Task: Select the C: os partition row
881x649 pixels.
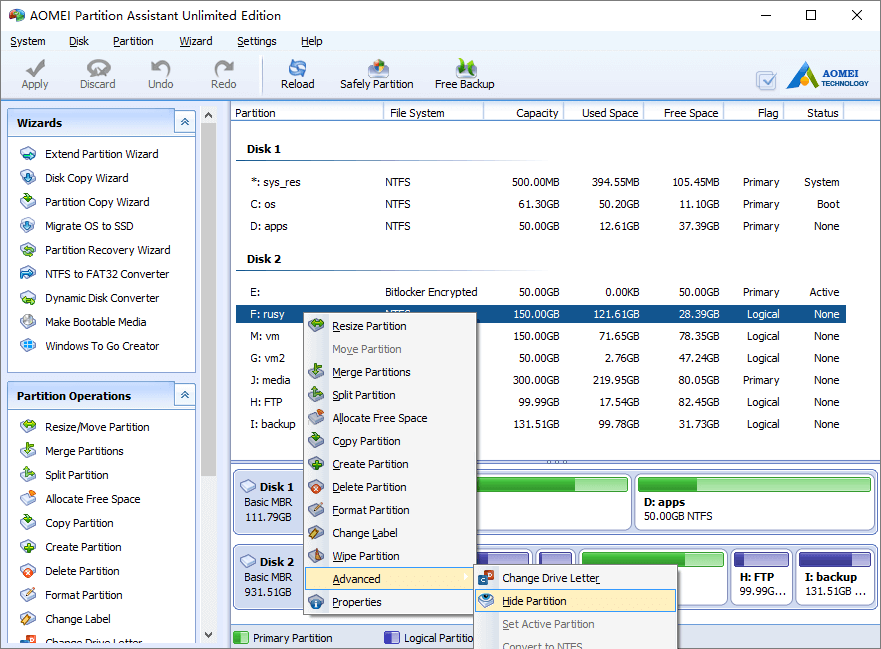Action: pyautogui.click(x=541, y=204)
